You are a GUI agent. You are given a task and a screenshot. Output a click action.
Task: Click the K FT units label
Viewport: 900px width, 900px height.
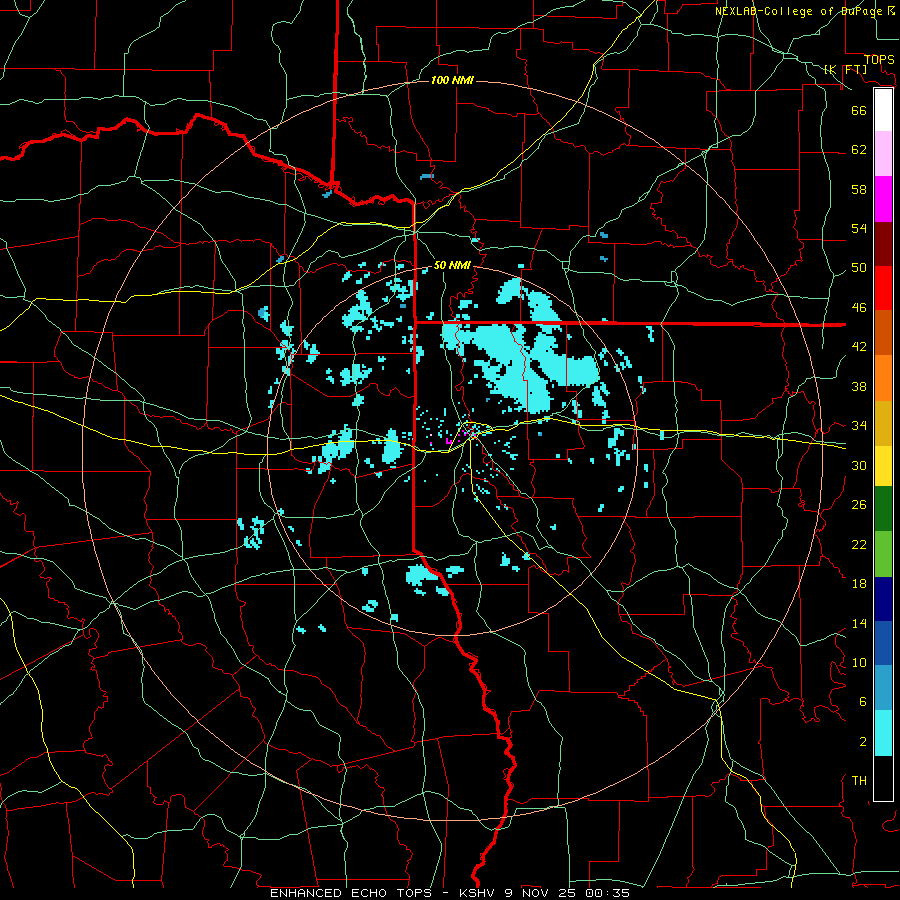[x=845, y=70]
